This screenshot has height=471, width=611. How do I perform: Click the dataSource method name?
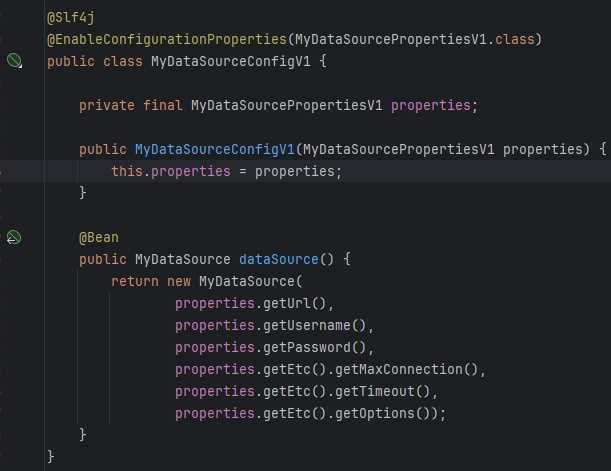[279, 259]
